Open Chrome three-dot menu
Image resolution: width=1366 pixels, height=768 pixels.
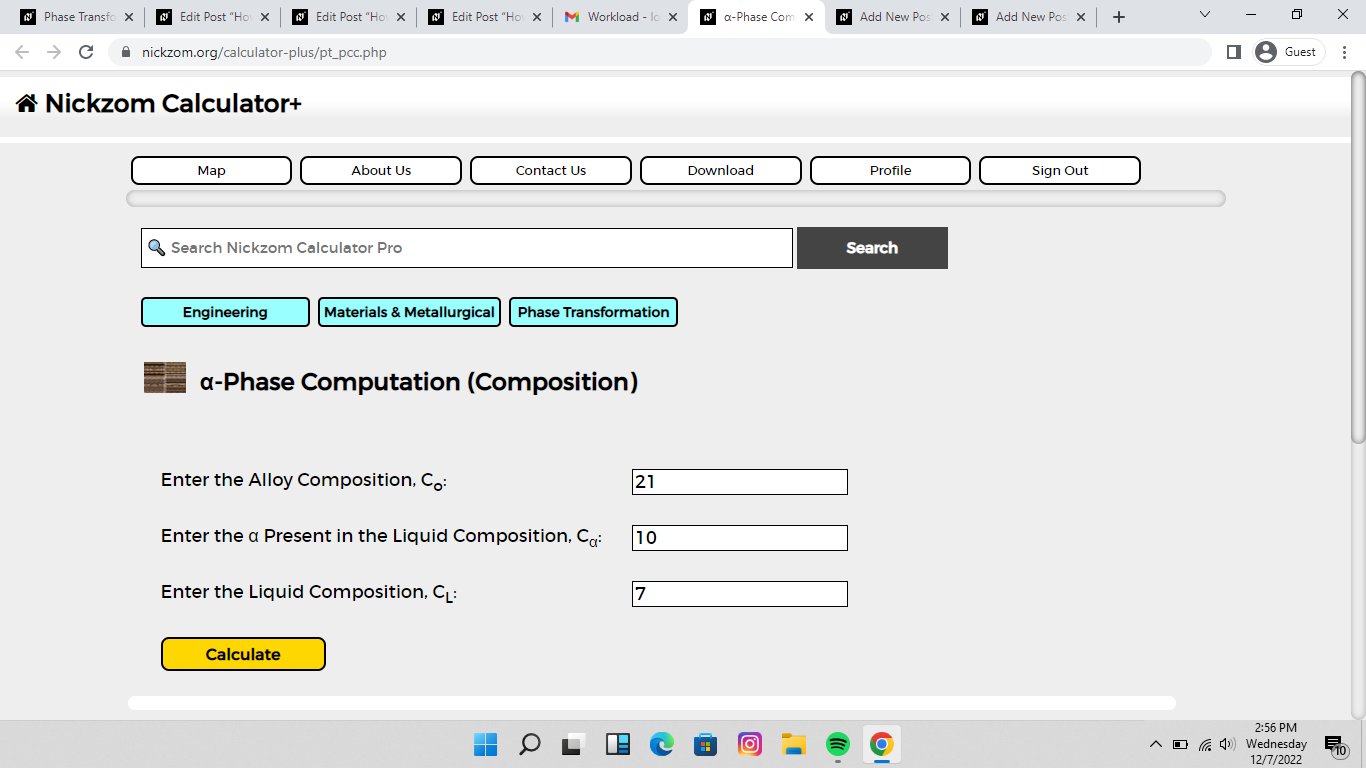click(x=1345, y=52)
